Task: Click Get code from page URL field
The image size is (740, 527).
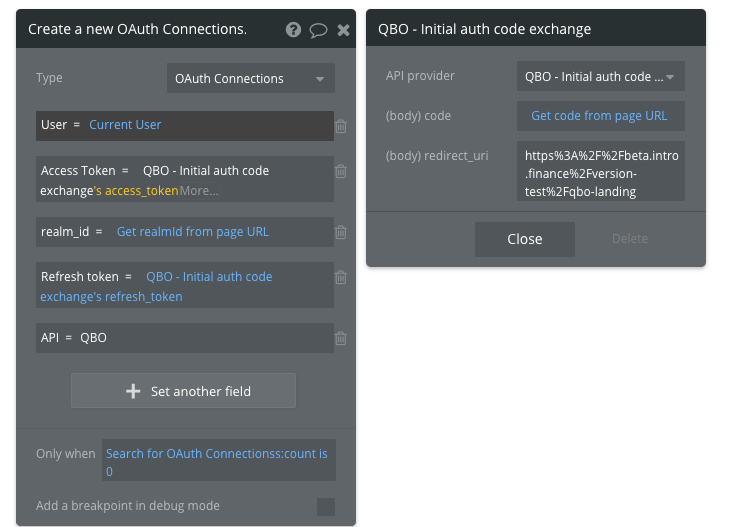Action: pos(599,116)
